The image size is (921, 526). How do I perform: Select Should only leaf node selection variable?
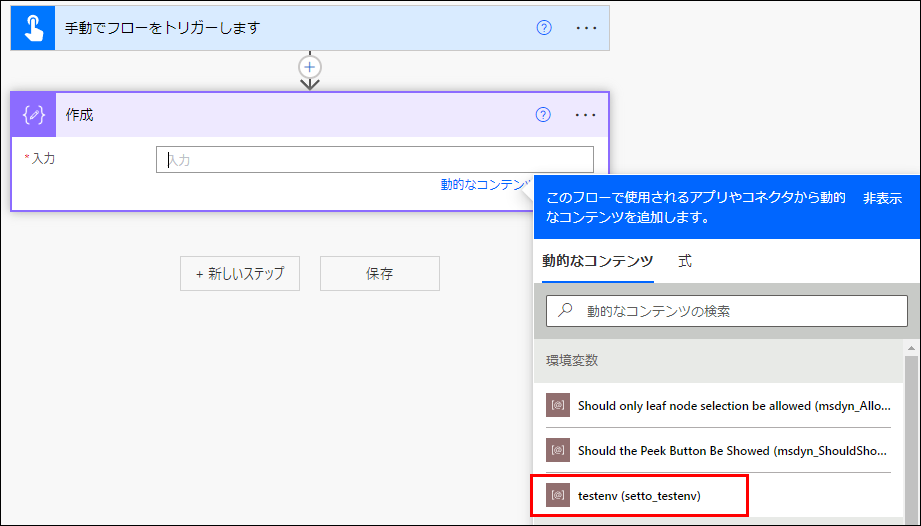coord(718,405)
